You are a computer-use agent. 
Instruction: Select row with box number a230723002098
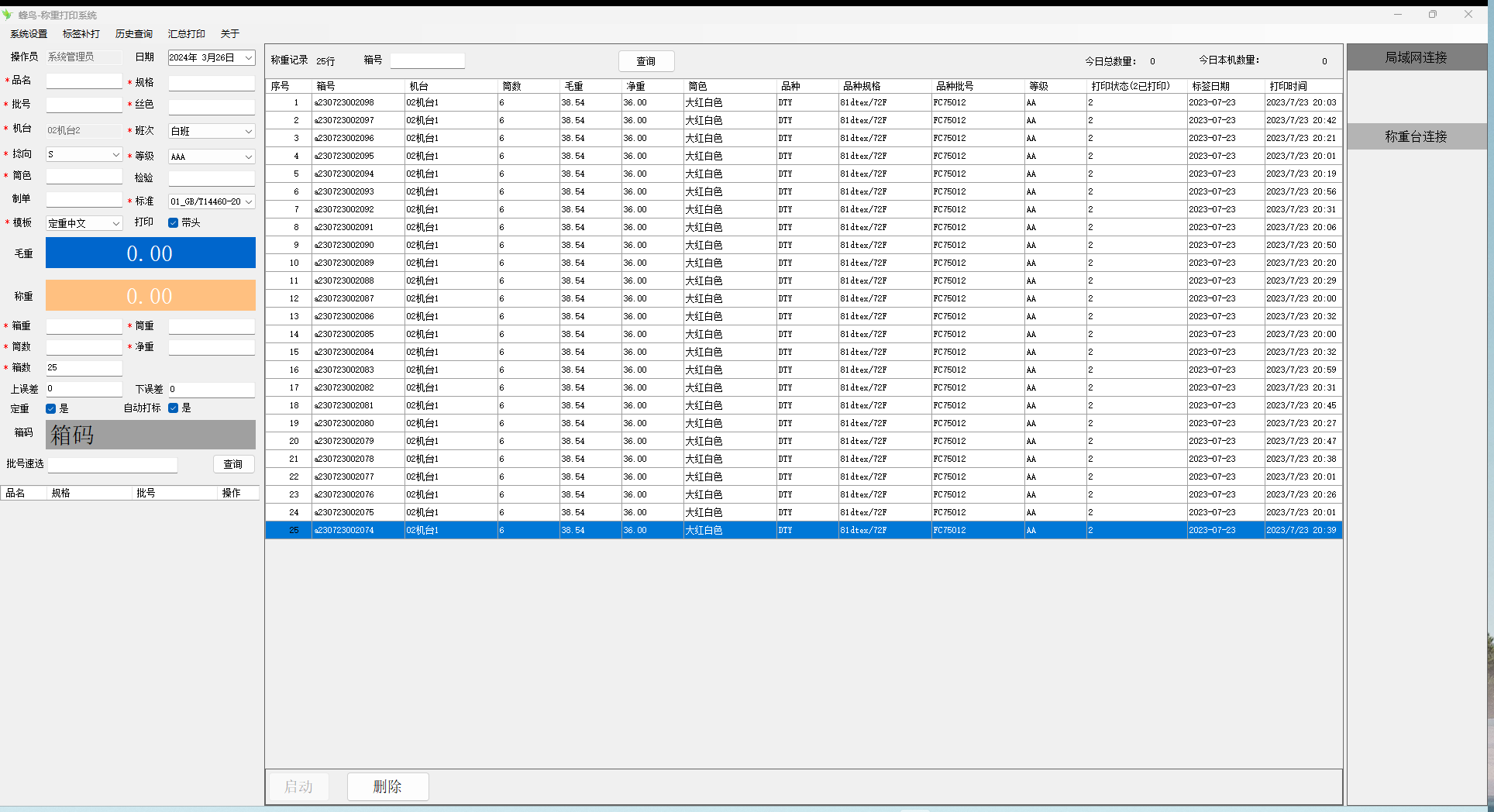coord(804,102)
